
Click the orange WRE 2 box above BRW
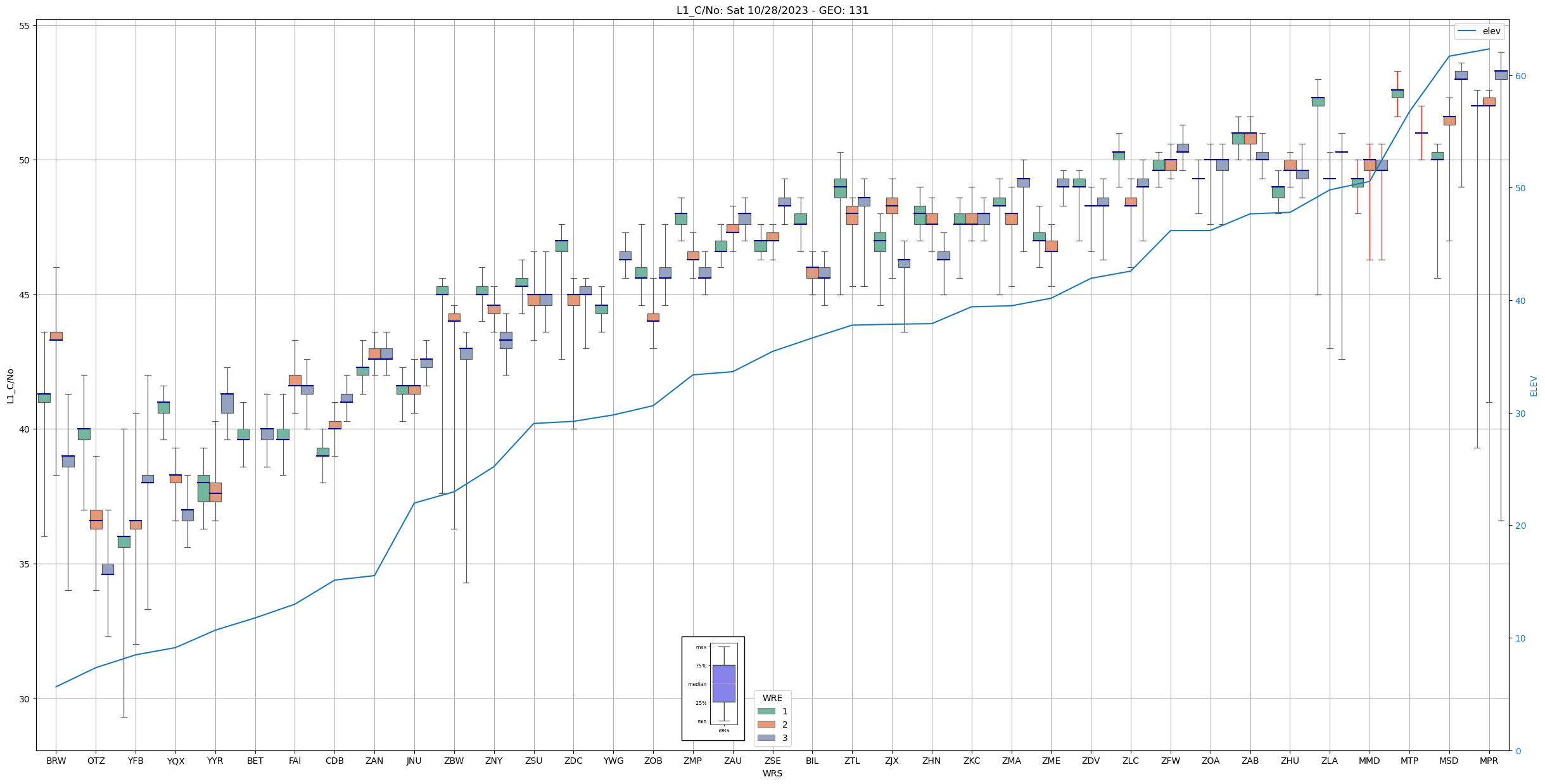(x=56, y=336)
